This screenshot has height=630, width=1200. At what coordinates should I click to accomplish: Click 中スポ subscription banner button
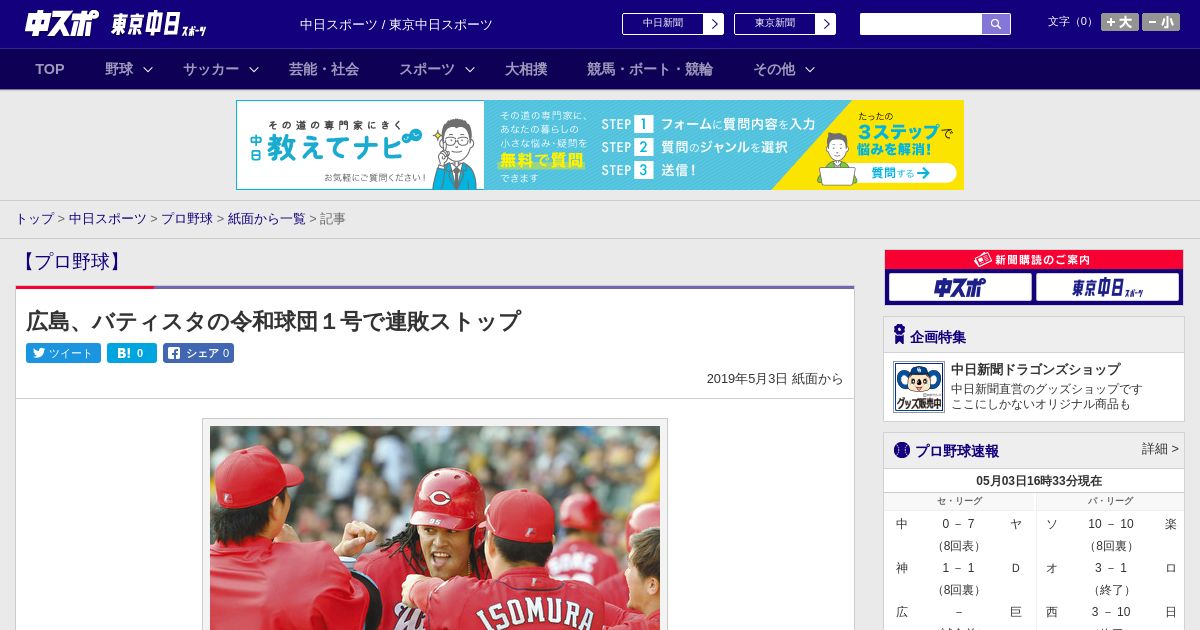pos(960,287)
